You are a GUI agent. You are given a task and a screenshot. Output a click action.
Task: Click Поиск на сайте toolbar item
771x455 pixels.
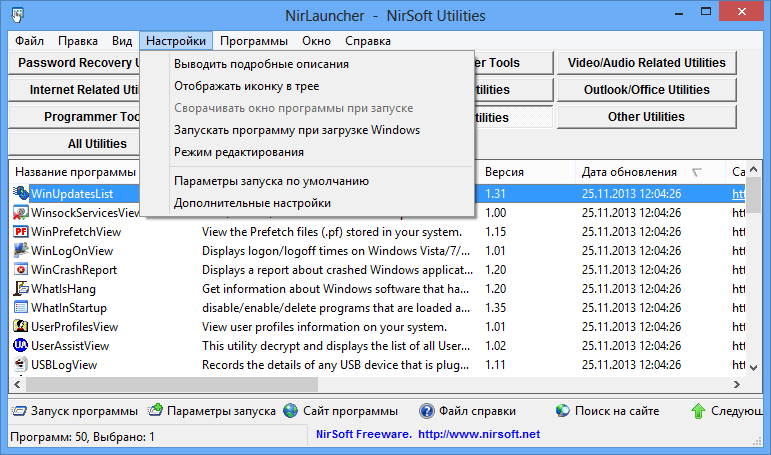click(607, 411)
